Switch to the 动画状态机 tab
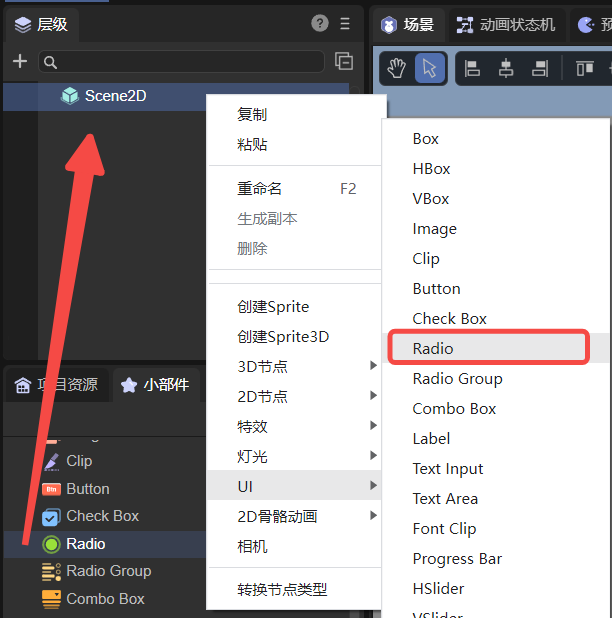This screenshot has height=618, width=612. point(506,24)
